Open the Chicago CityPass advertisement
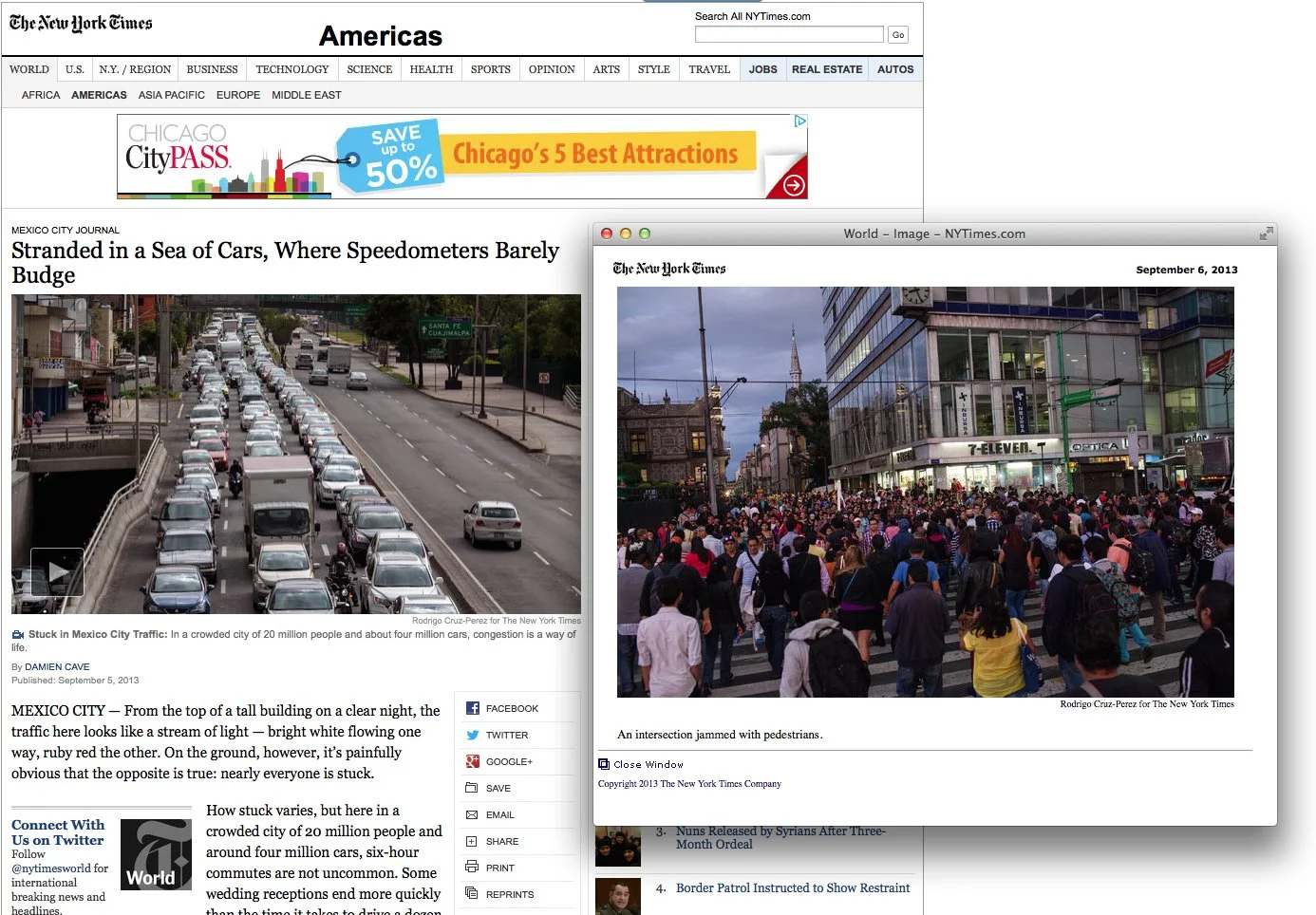This screenshot has height=915, width=1316. (x=461, y=156)
